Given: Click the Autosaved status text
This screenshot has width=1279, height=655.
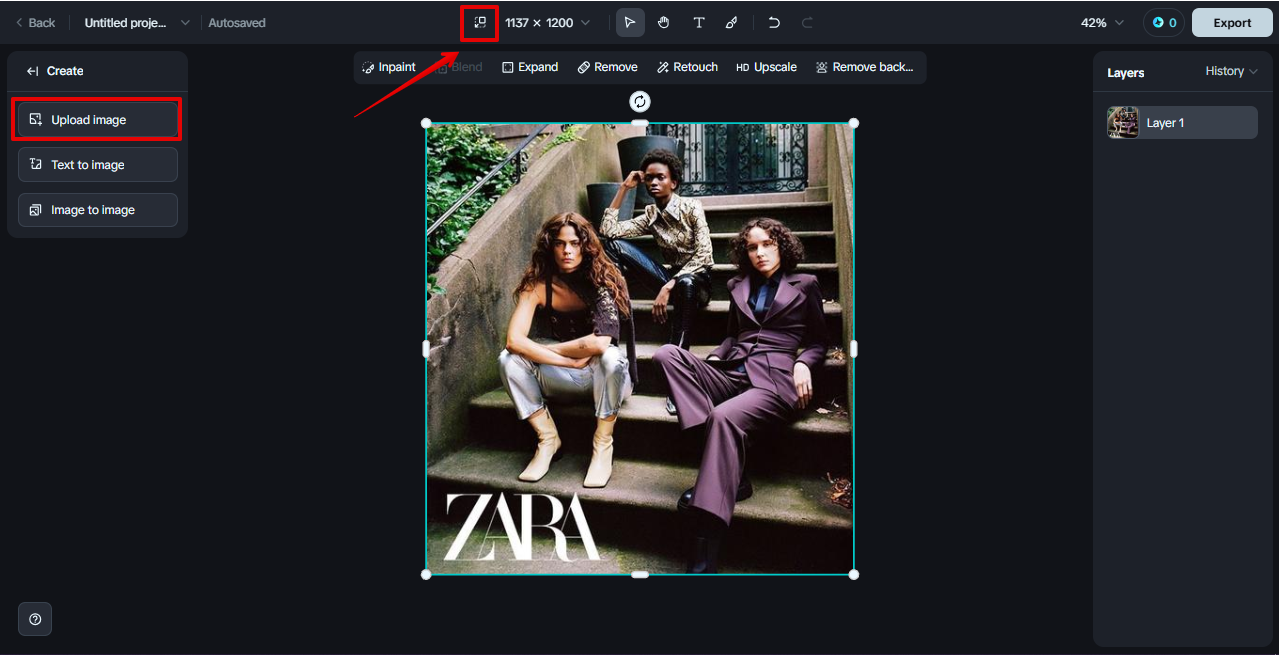Looking at the screenshot, I should 237,22.
